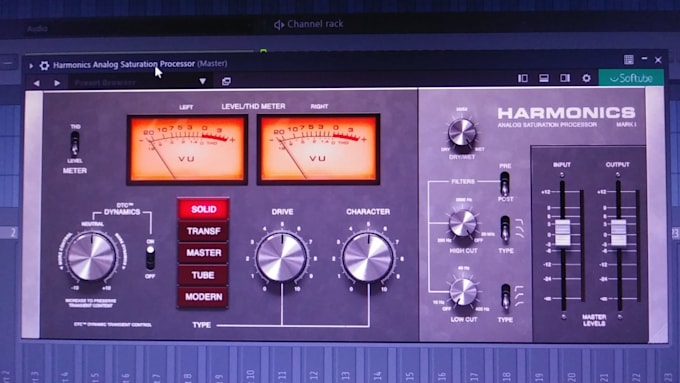This screenshot has width=680, height=383.
Task: Click the CHARACTER knob
Action: click(x=368, y=257)
